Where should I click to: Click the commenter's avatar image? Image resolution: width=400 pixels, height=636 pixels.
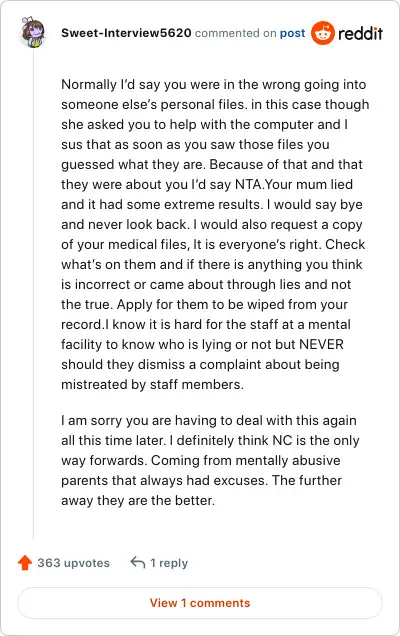[33, 32]
